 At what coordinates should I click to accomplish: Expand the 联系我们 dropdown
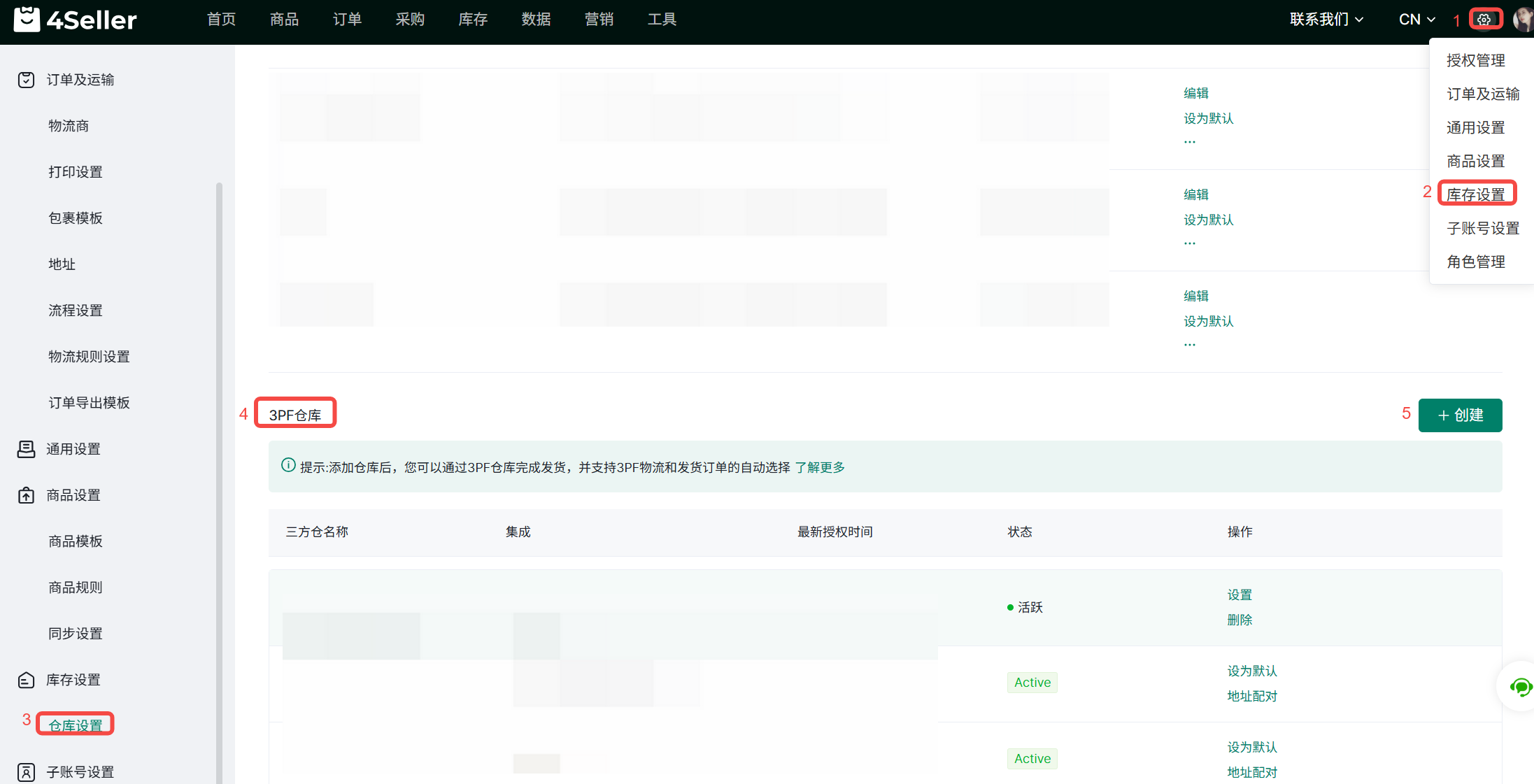(1326, 20)
